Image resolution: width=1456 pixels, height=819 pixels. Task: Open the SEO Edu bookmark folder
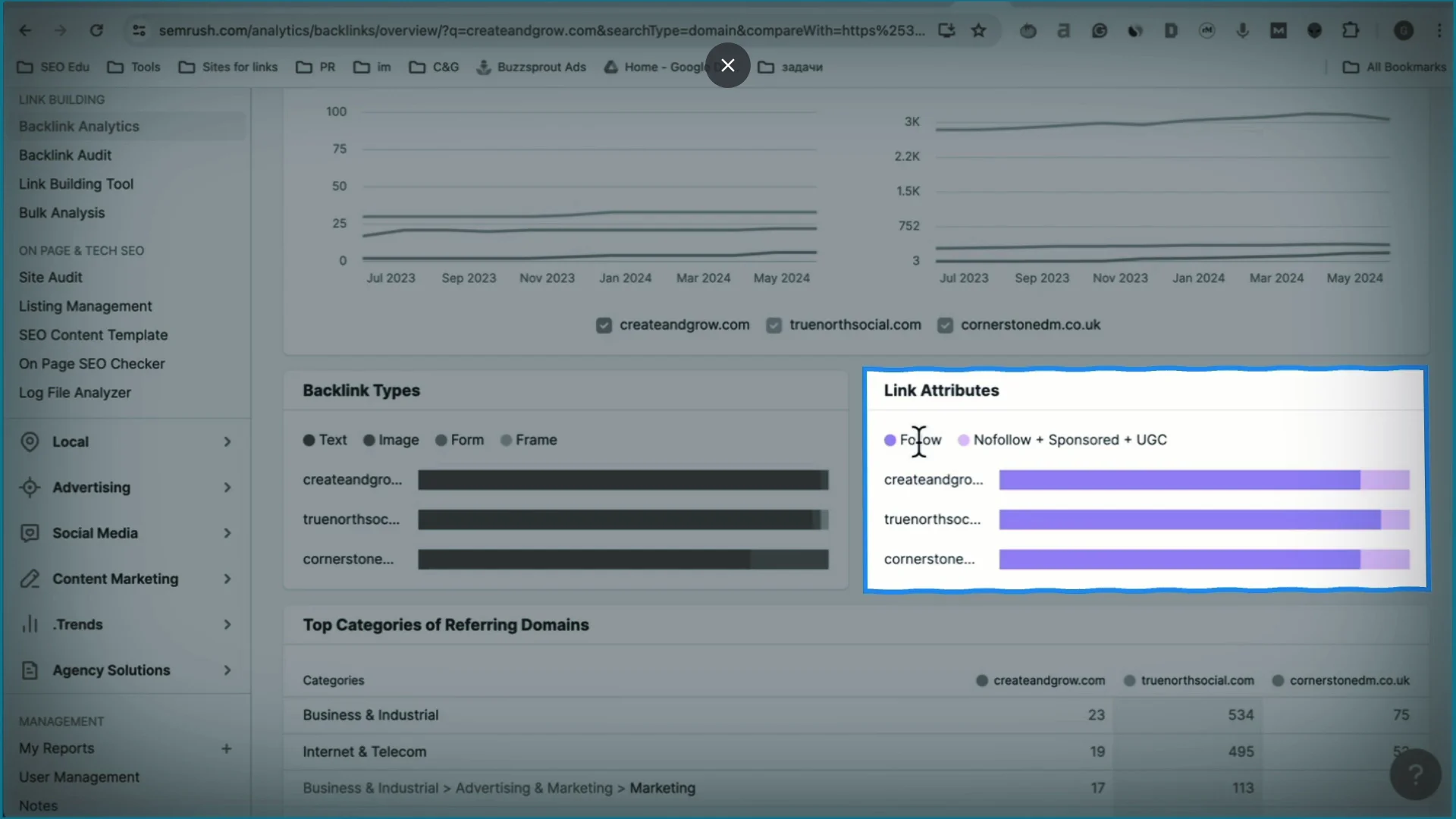[53, 67]
